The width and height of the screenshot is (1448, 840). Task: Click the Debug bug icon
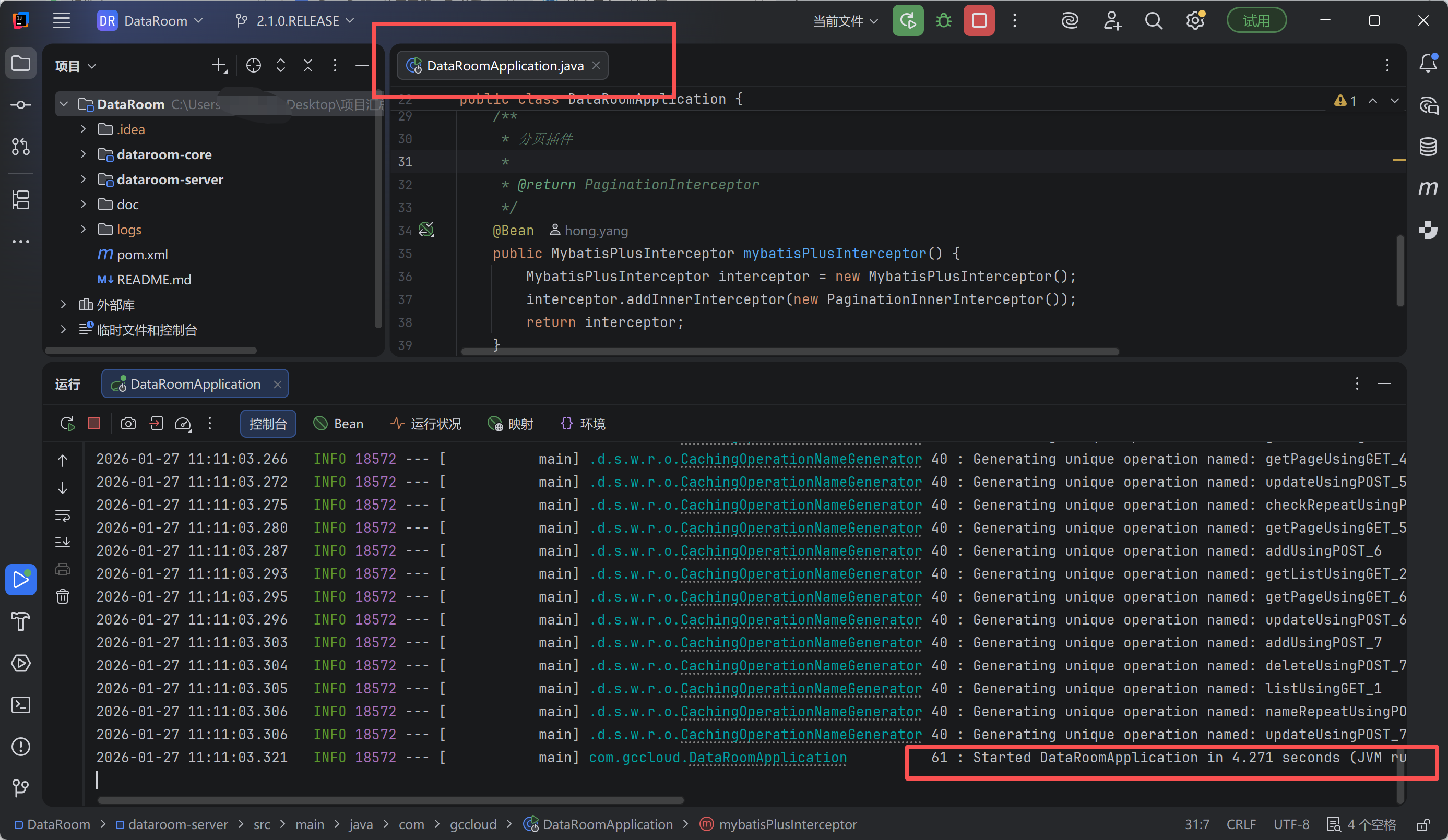pos(944,21)
